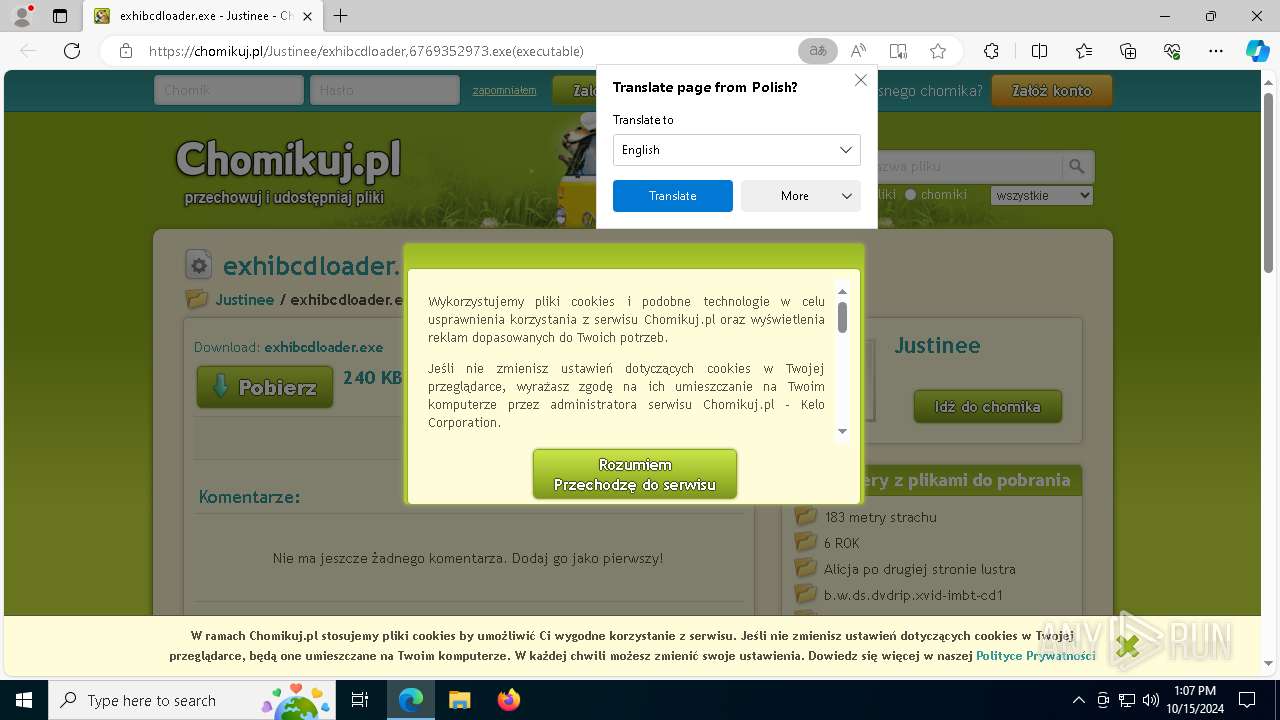Open a new tab with plus icon

(341, 16)
